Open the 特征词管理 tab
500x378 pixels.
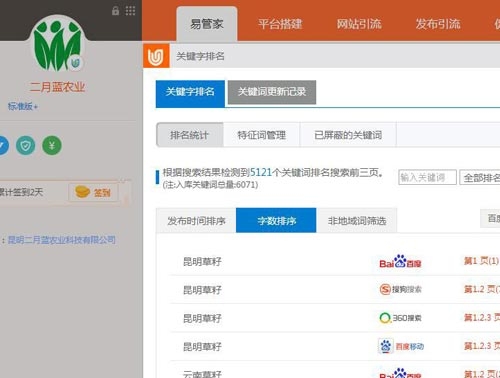[x=262, y=135]
